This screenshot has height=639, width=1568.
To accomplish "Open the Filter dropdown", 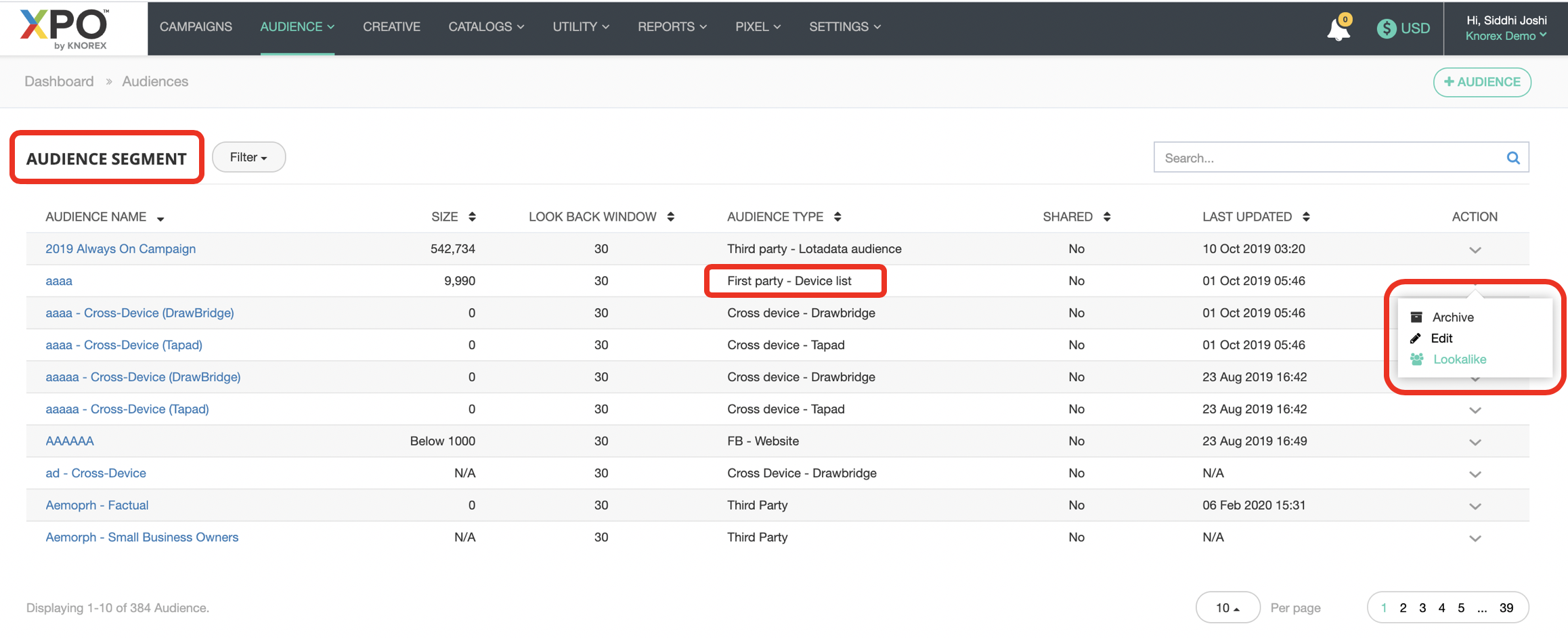I will [x=248, y=158].
